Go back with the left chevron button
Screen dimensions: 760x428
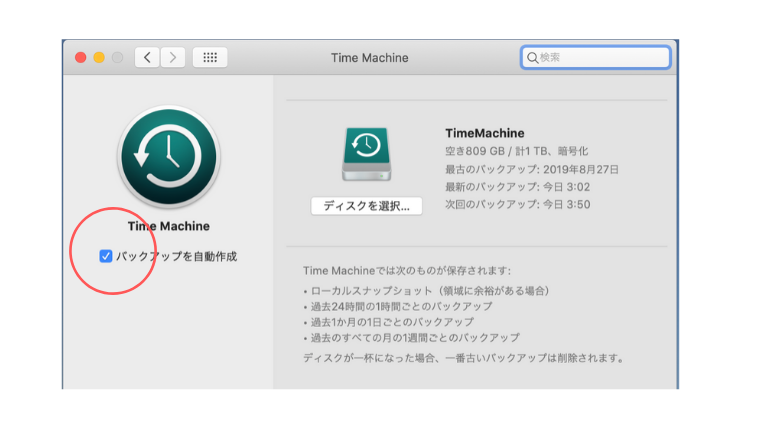click(x=147, y=58)
